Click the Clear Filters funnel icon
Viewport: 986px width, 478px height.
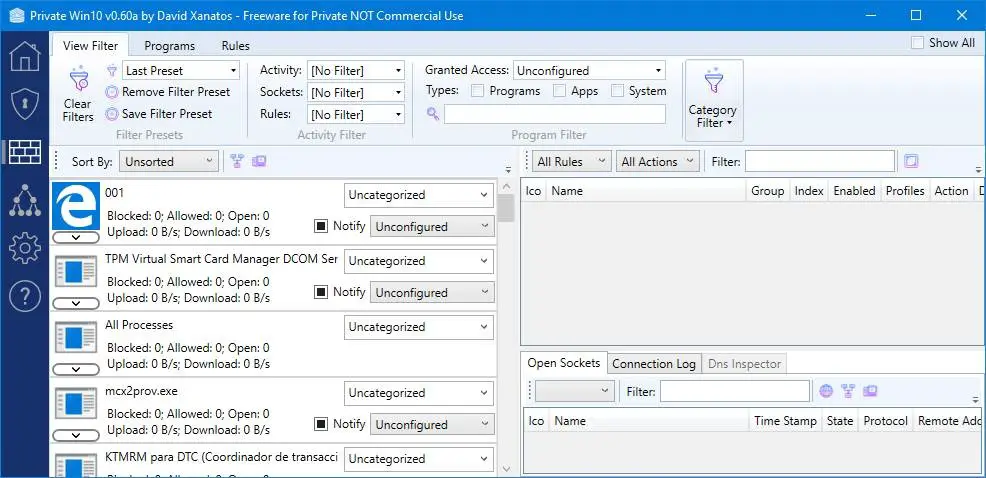pos(78,79)
